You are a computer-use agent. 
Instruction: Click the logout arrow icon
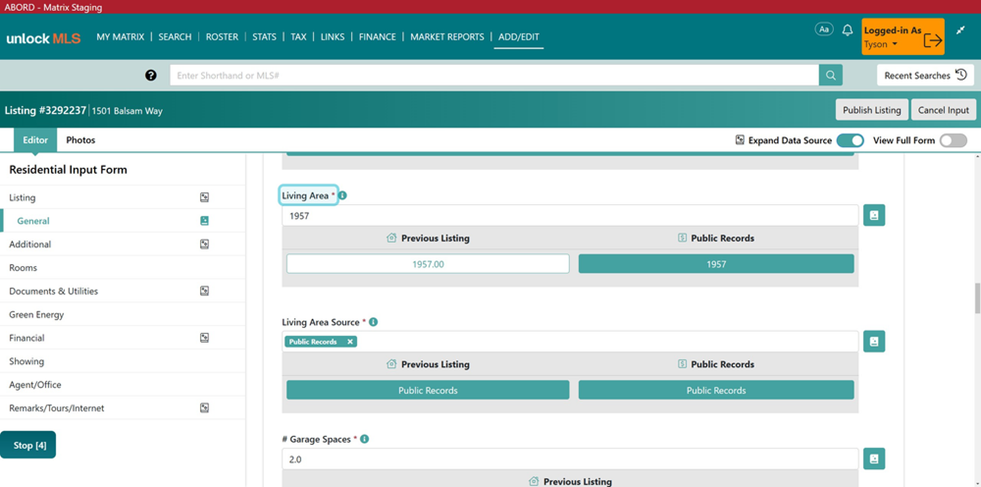click(932, 40)
